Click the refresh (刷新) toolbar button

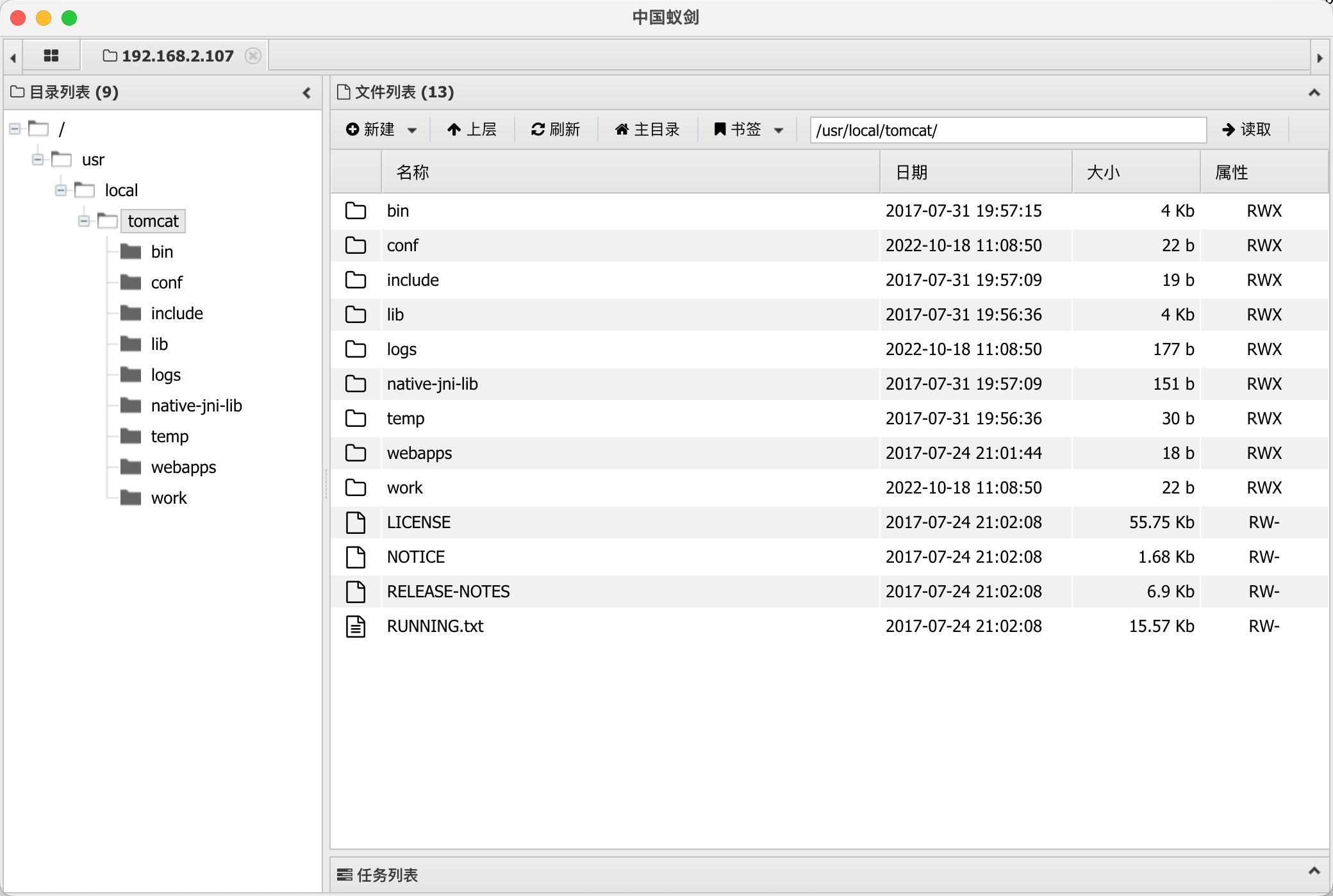pyautogui.click(x=555, y=129)
